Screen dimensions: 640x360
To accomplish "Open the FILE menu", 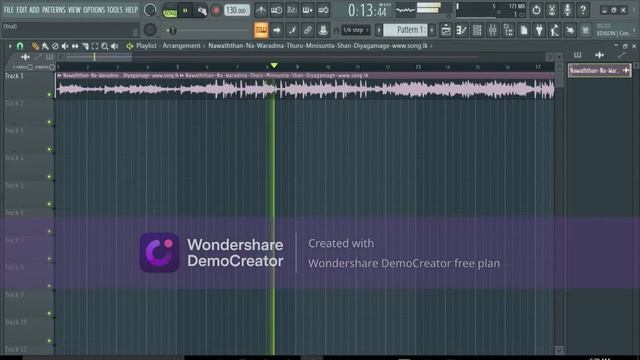I will pos(8,10).
